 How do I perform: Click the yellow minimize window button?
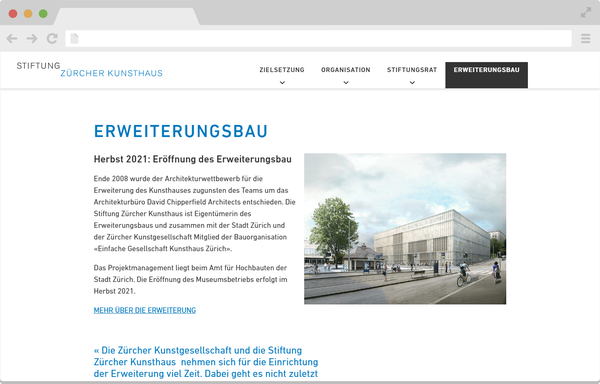[28, 14]
